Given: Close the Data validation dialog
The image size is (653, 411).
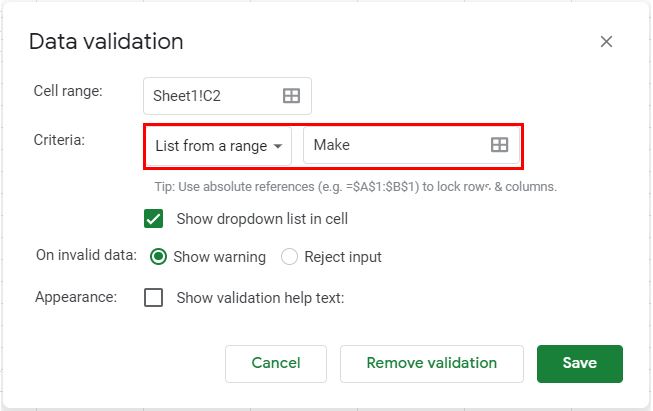Looking at the screenshot, I should [606, 42].
